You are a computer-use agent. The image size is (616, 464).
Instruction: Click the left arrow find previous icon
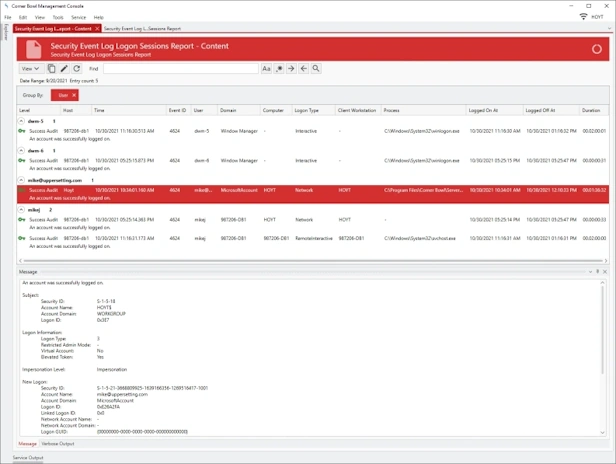point(304,69)
